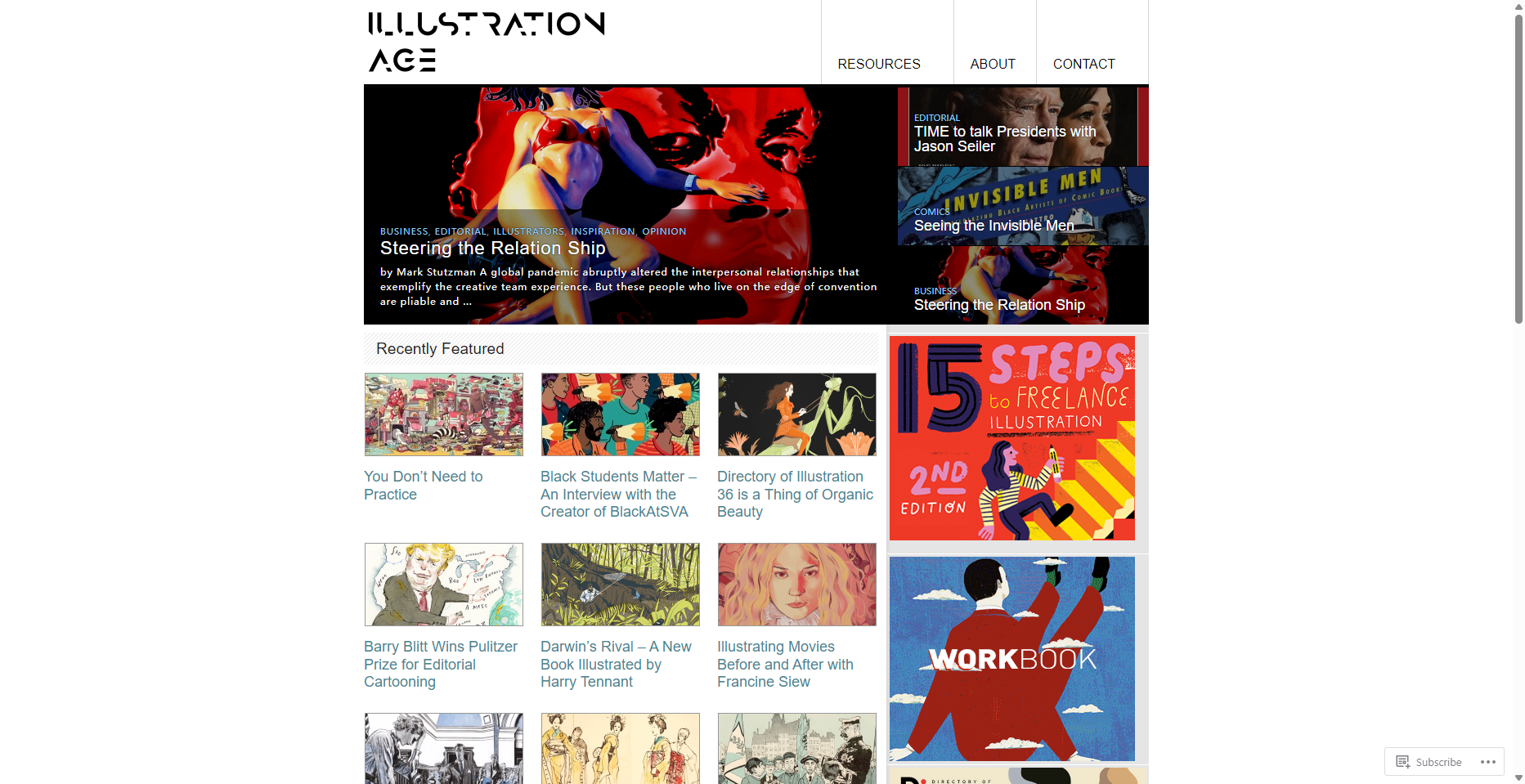Select the INSPIRATION category tag
Image resolution: width=1525 pixels, height=784 pixels.
click(603, 231)
